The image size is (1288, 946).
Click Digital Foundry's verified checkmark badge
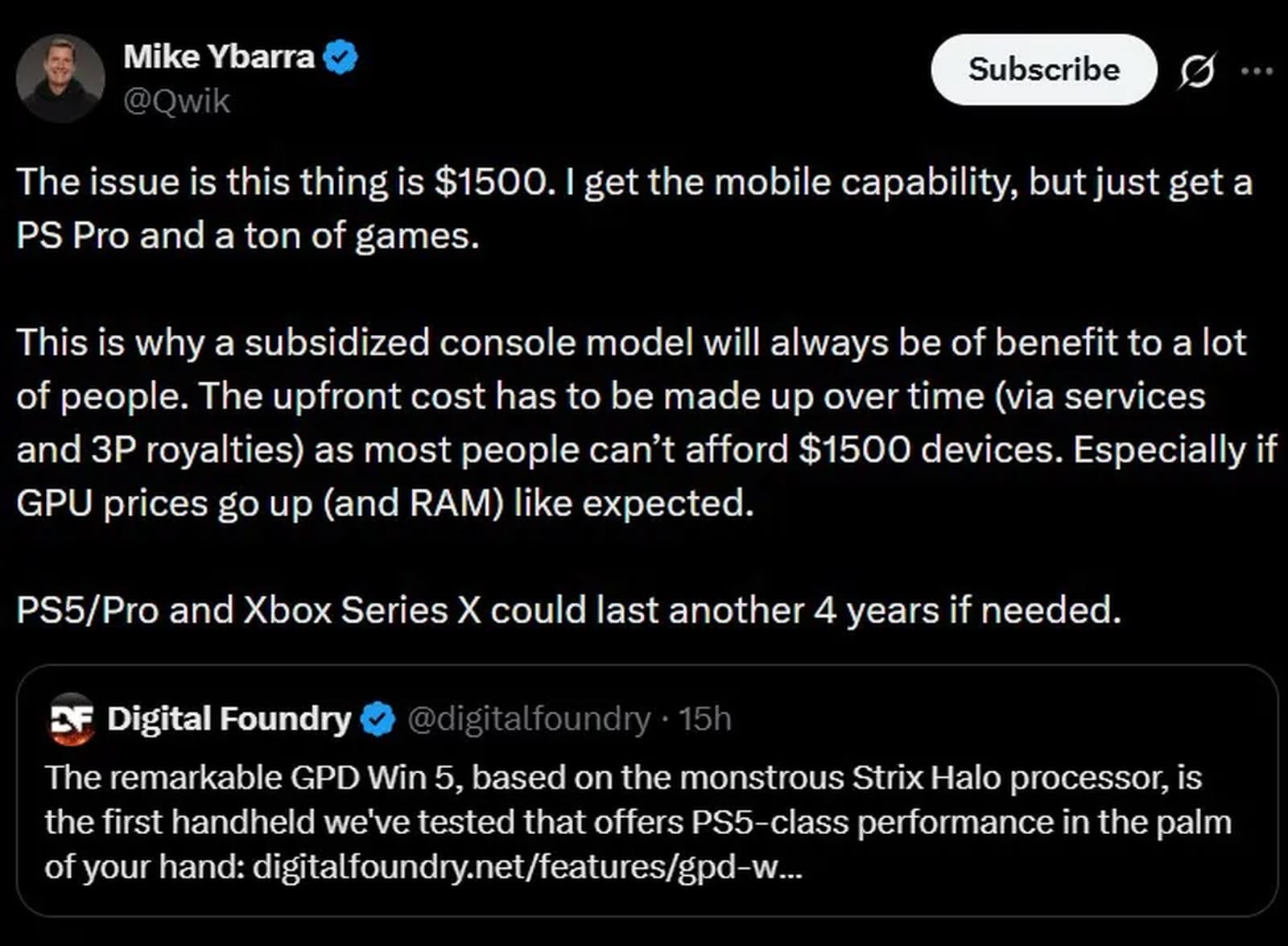click(x=378, y=719)
